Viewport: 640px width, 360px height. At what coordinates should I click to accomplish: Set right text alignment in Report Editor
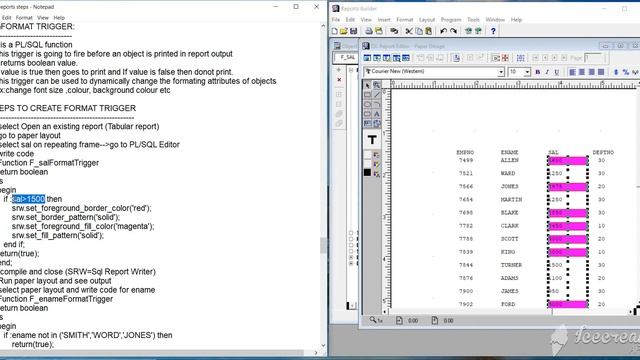click(x=591, y=72)
